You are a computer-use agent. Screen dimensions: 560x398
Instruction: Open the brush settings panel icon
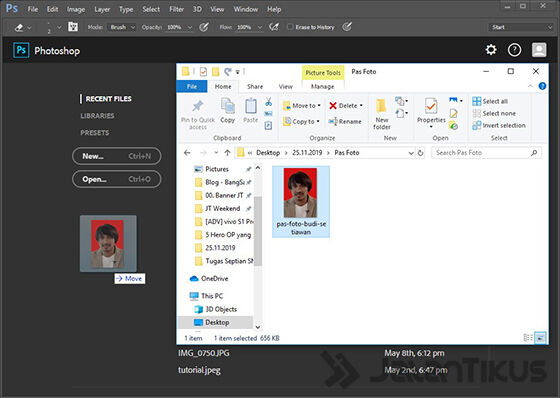73,27
